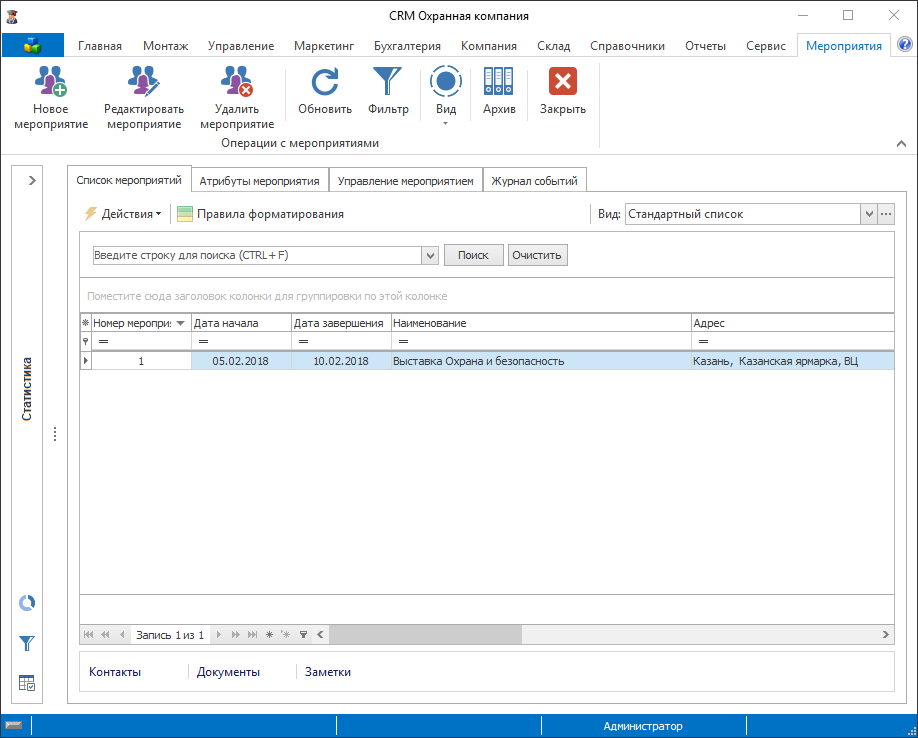Click the Наименование column header

[x=541, y=323]
